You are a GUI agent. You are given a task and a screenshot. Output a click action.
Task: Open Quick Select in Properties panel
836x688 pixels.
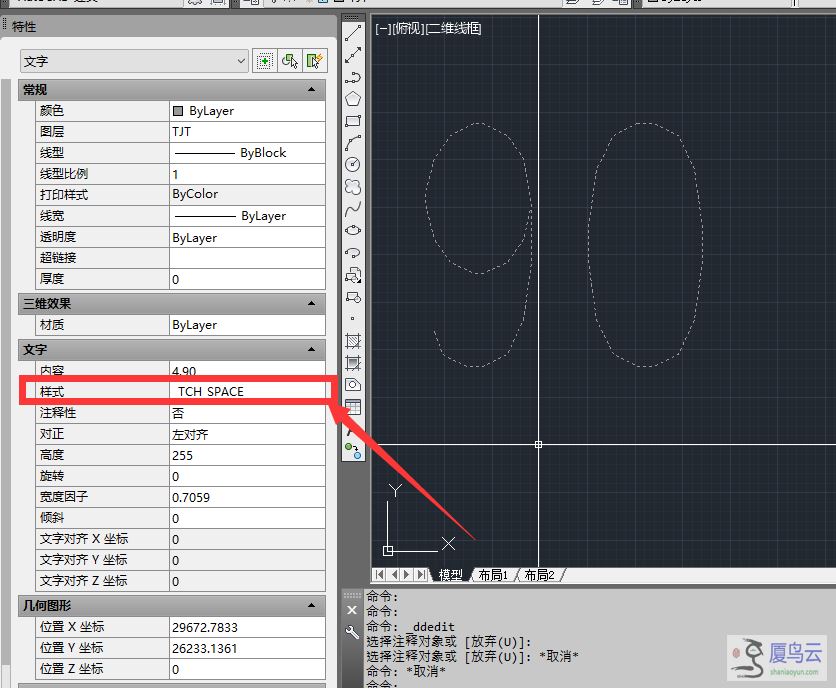click(315, 61)
